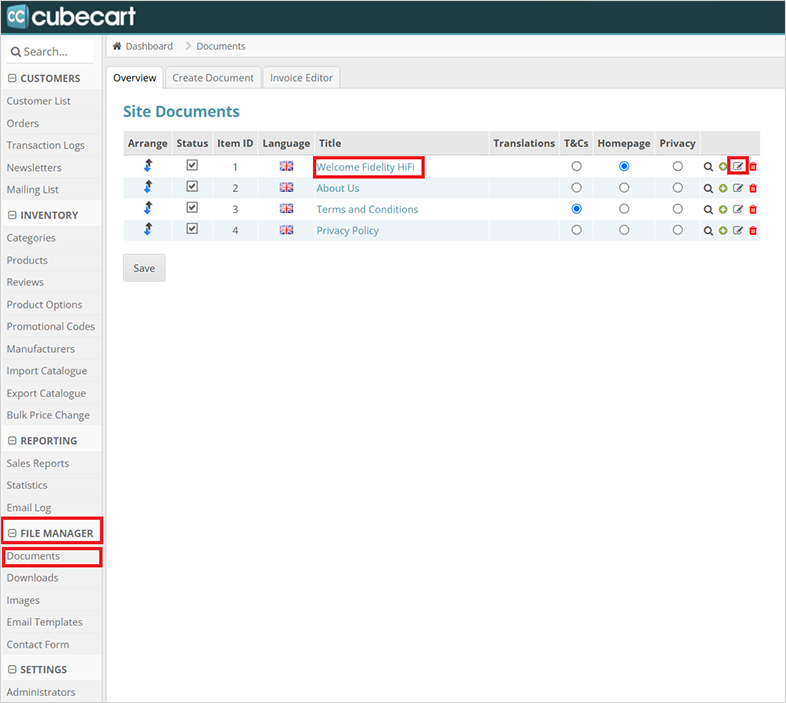Click the UK flag in About Us row
The image size is (786, 703).
pyautogui.click(x=286, y=187)
